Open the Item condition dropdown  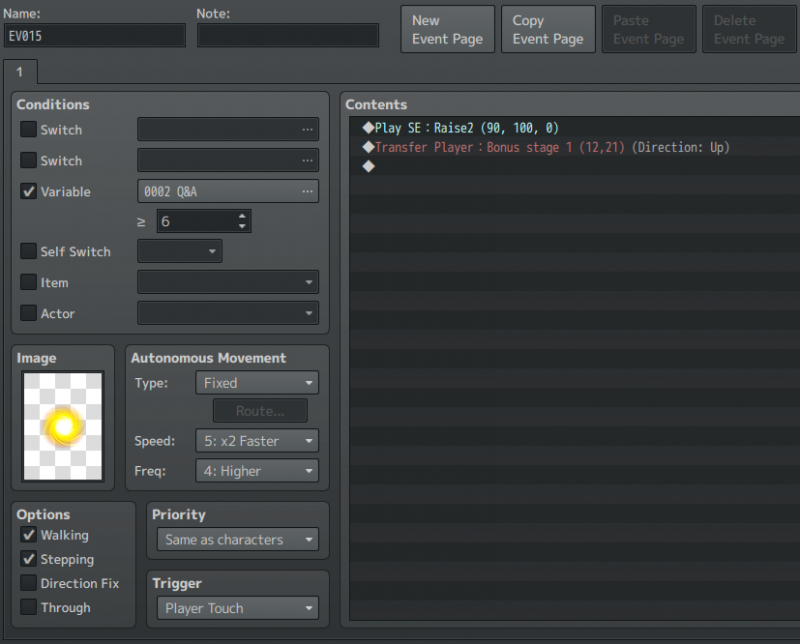[x=228, y=282]
